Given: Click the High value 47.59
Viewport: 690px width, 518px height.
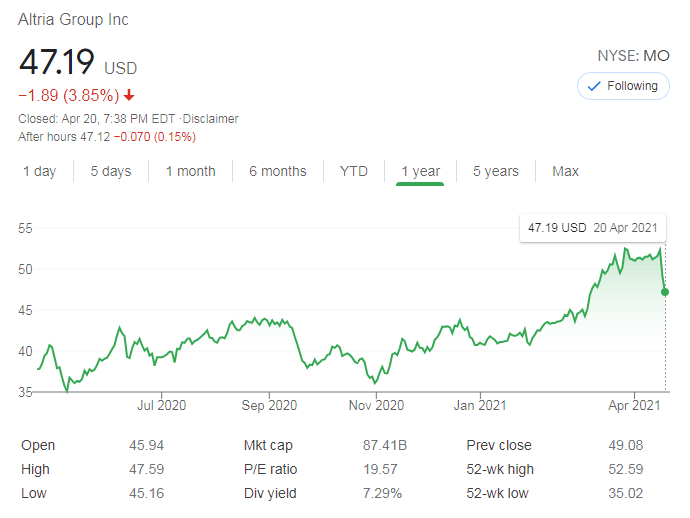Looking at the screenshot, I should [x=147, y=469].
